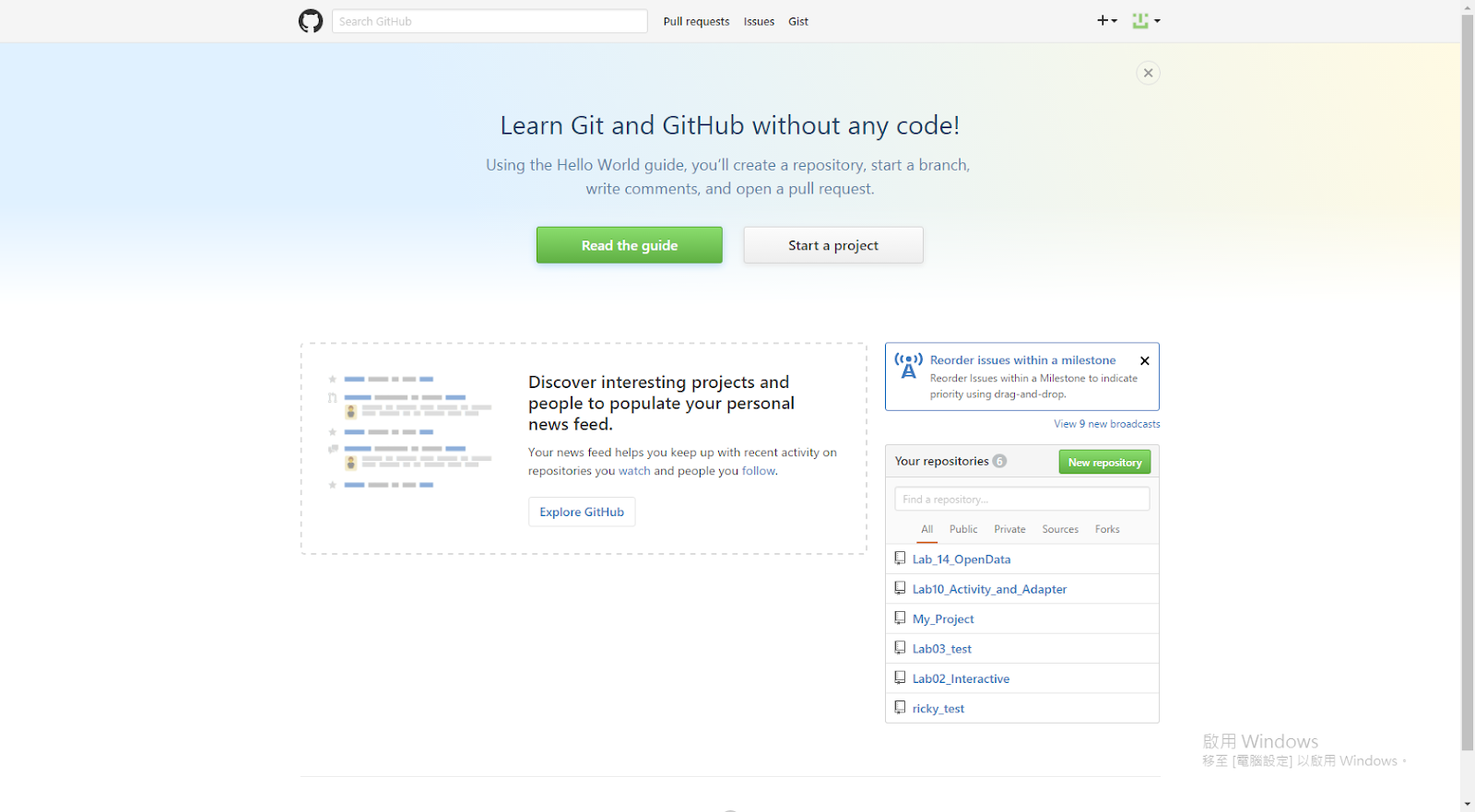Click the broadcast tower icon
Viewport: 1475px width, 812px height.
pos(908,366)
